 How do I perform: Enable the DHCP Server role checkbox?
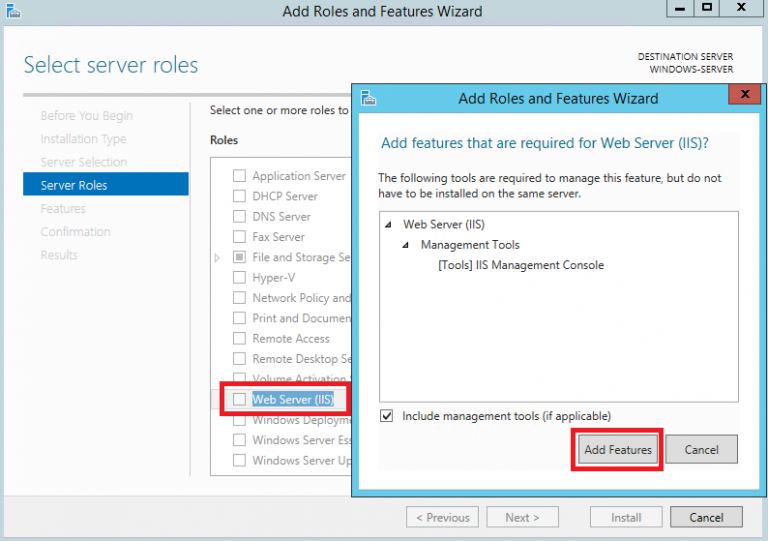[x=239, y=196]
